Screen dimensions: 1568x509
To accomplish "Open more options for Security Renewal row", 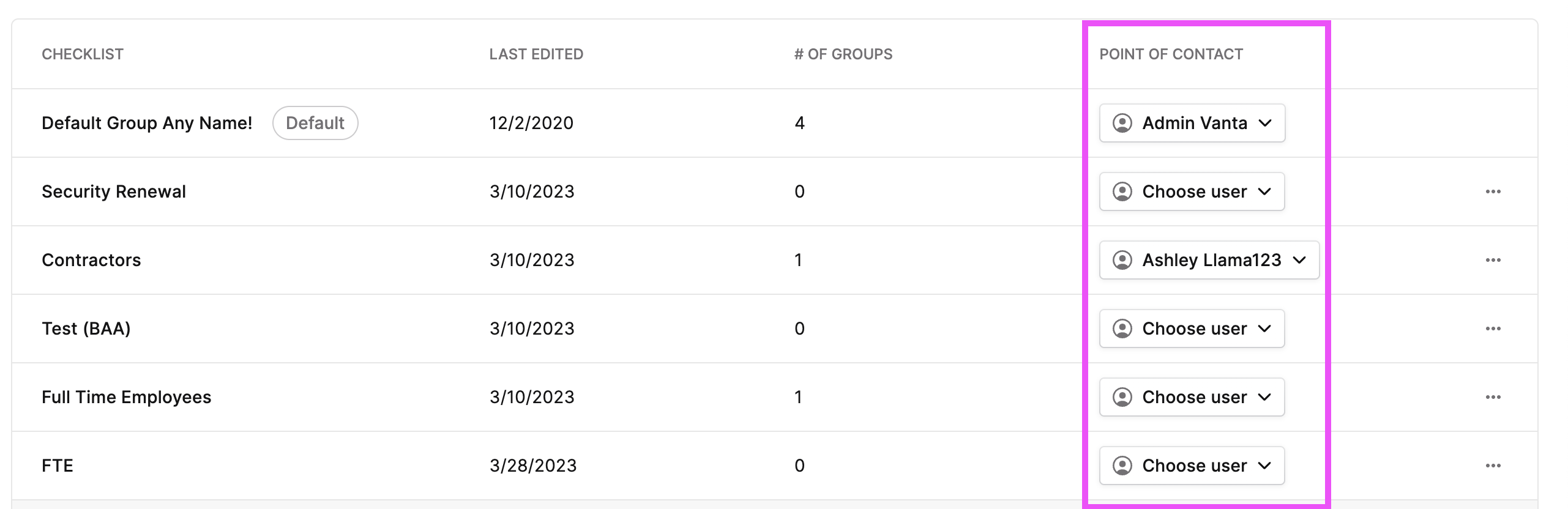I will click(1493, 191).
